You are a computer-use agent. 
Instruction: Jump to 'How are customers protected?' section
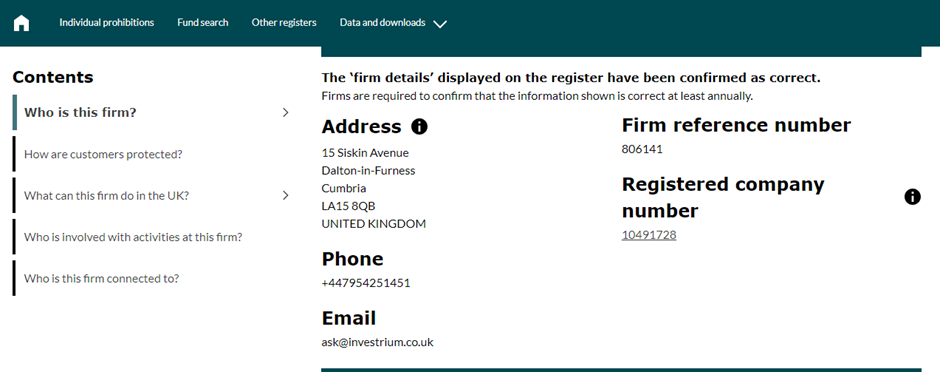(x=103, y=154)
